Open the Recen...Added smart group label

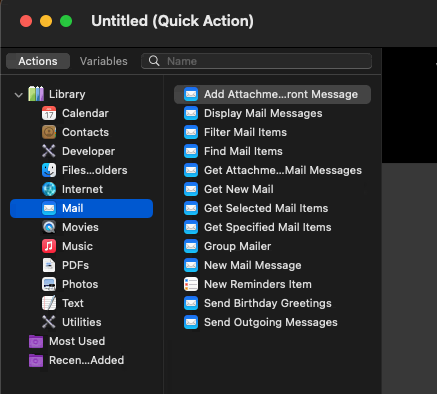click(87, 360)
